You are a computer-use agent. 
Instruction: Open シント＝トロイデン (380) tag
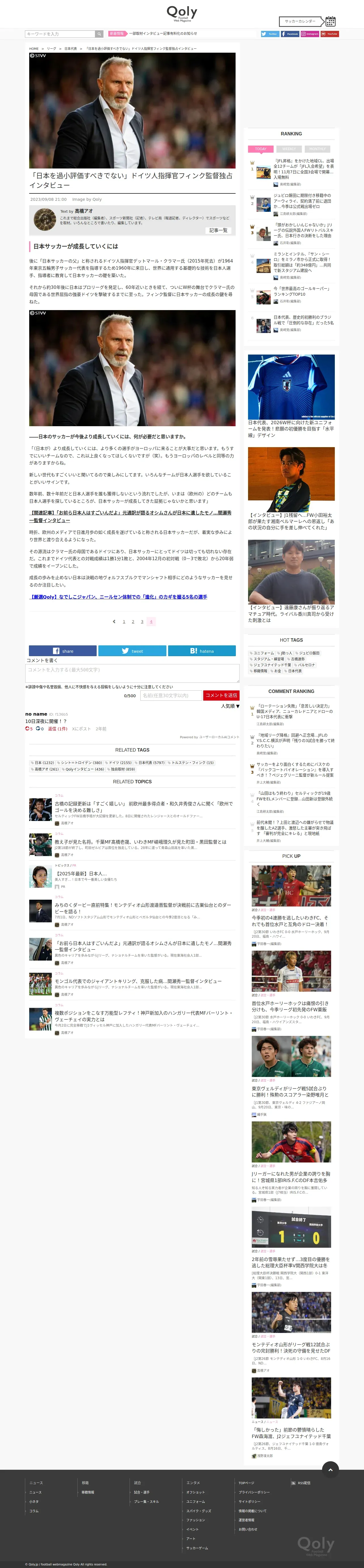click(x=79, y=762)
